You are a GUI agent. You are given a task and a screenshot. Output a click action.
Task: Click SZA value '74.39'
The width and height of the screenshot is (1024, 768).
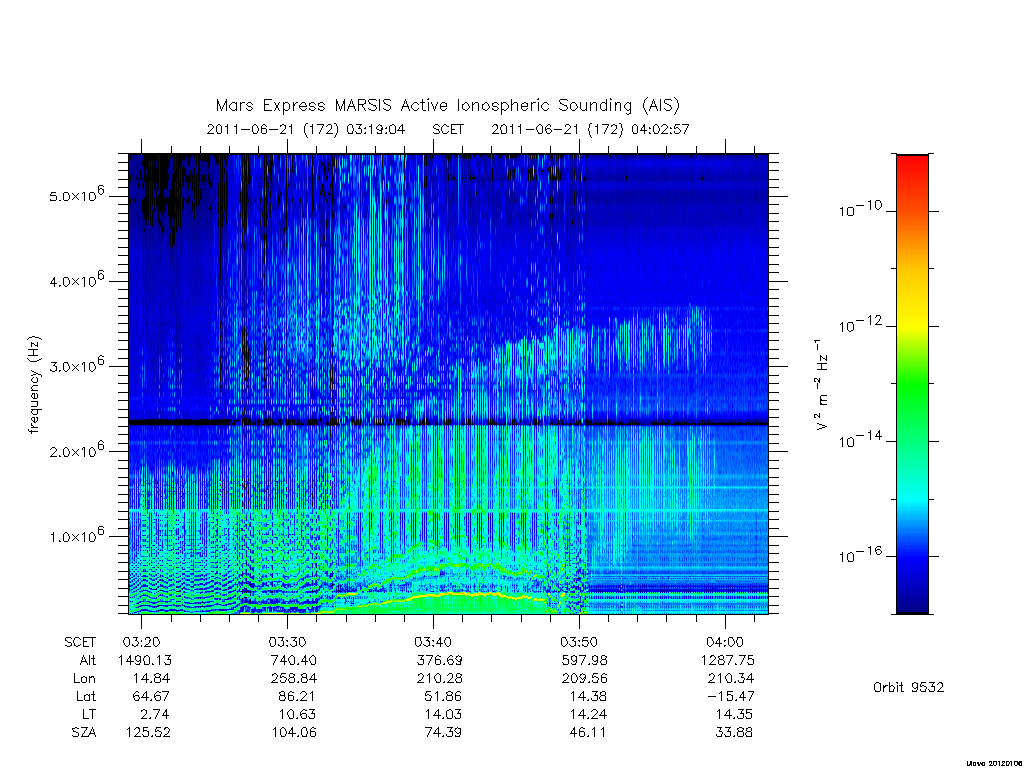click(x=443, y=733)
